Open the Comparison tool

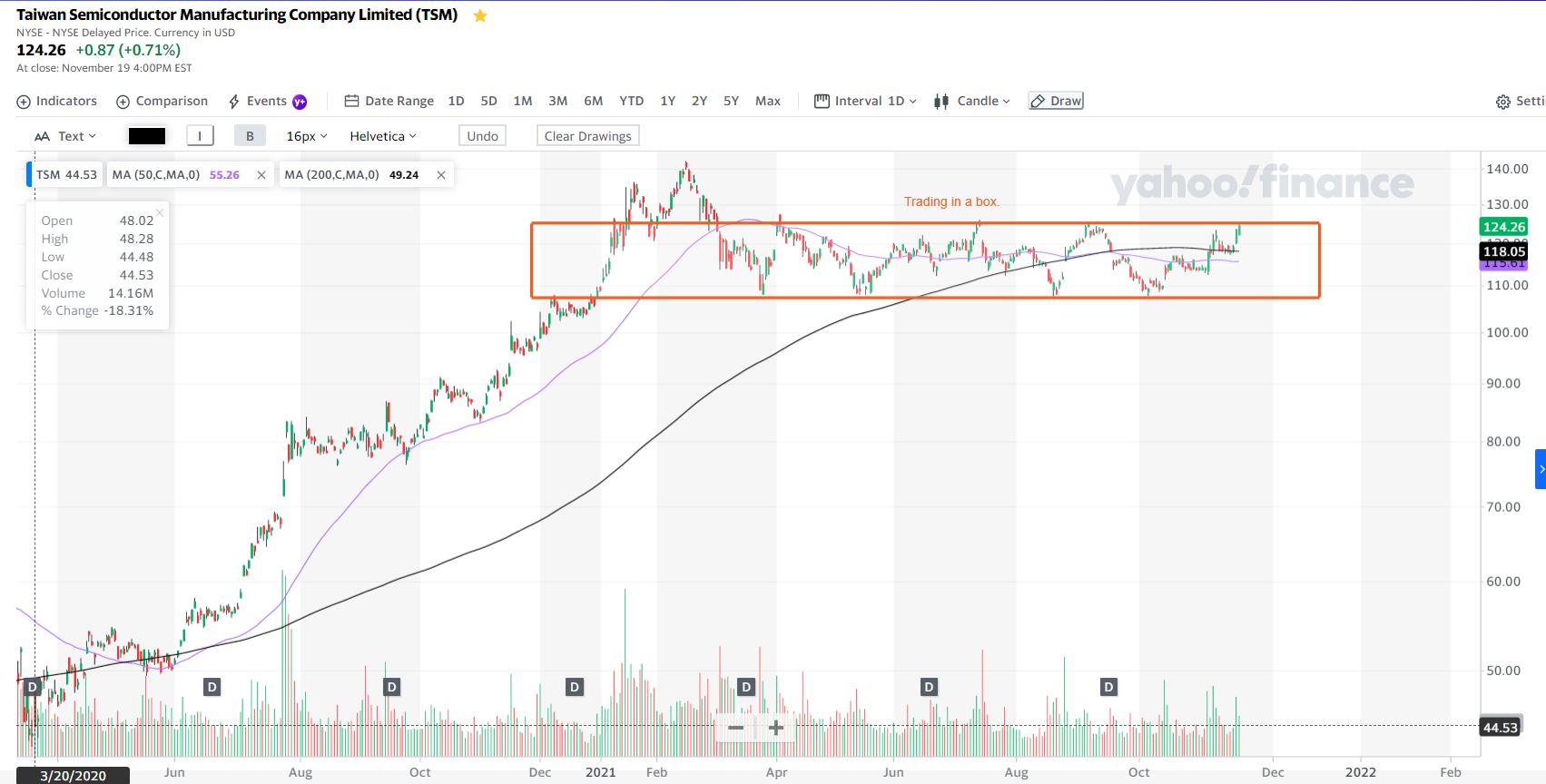coord(162,101)
